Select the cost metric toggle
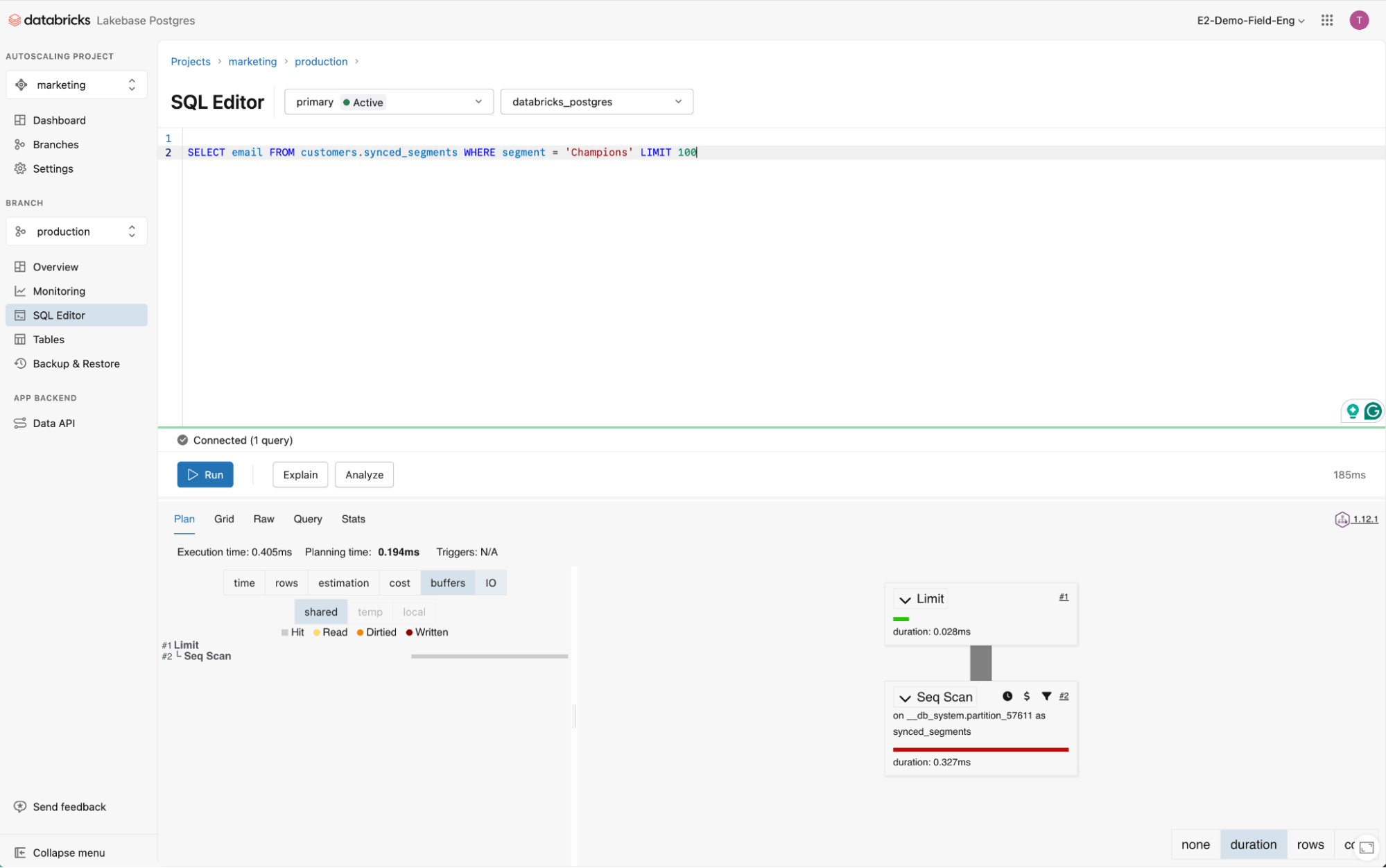 (x=399, y=583)
